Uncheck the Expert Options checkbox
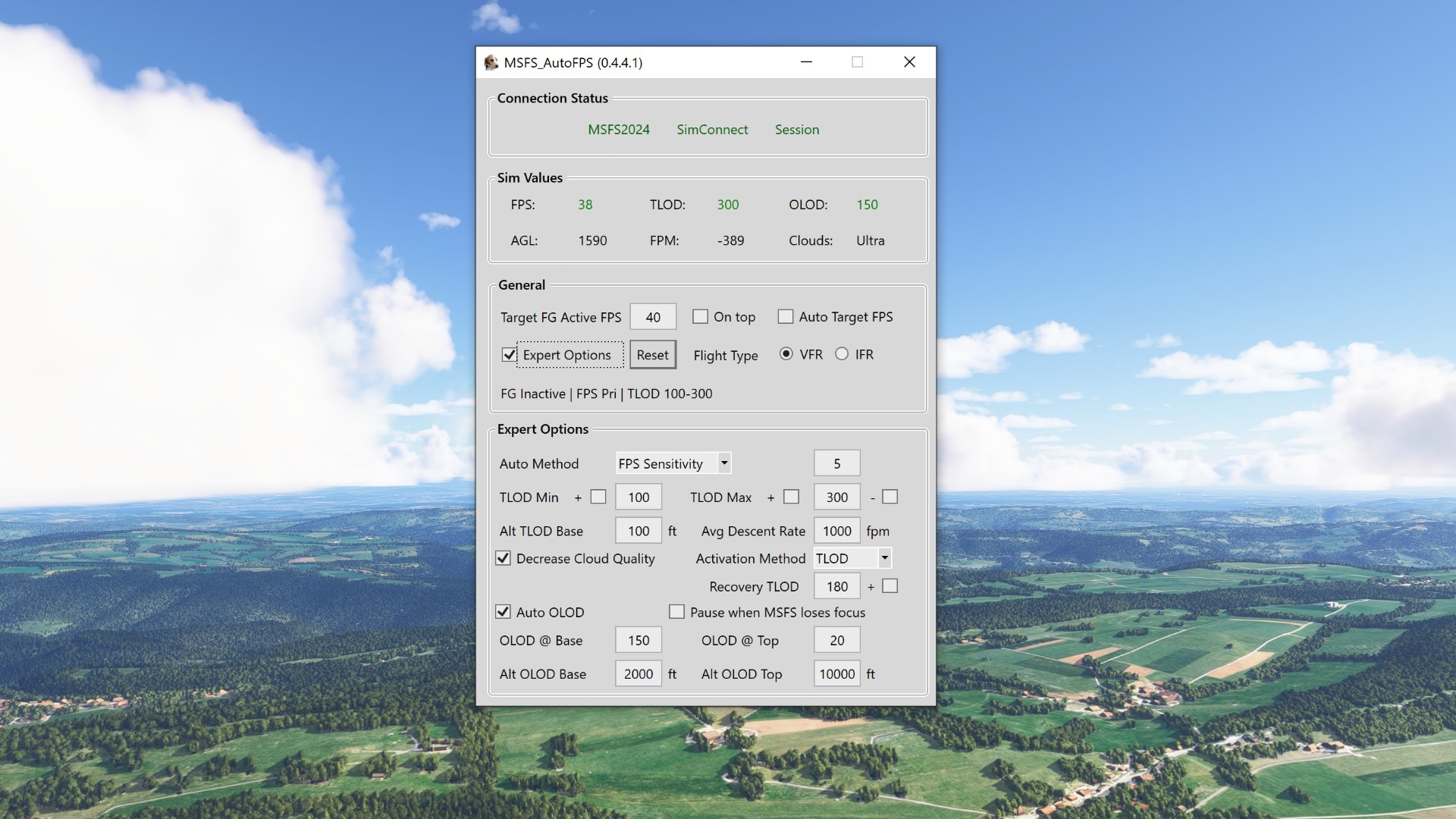Viewport: 1456px width, 819px height. click(510, 354)
